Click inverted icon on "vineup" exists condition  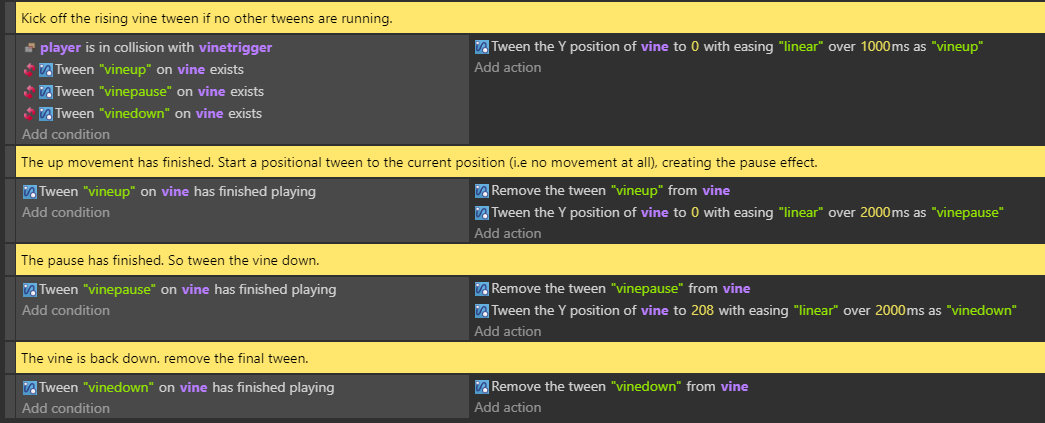pos(29,70)
